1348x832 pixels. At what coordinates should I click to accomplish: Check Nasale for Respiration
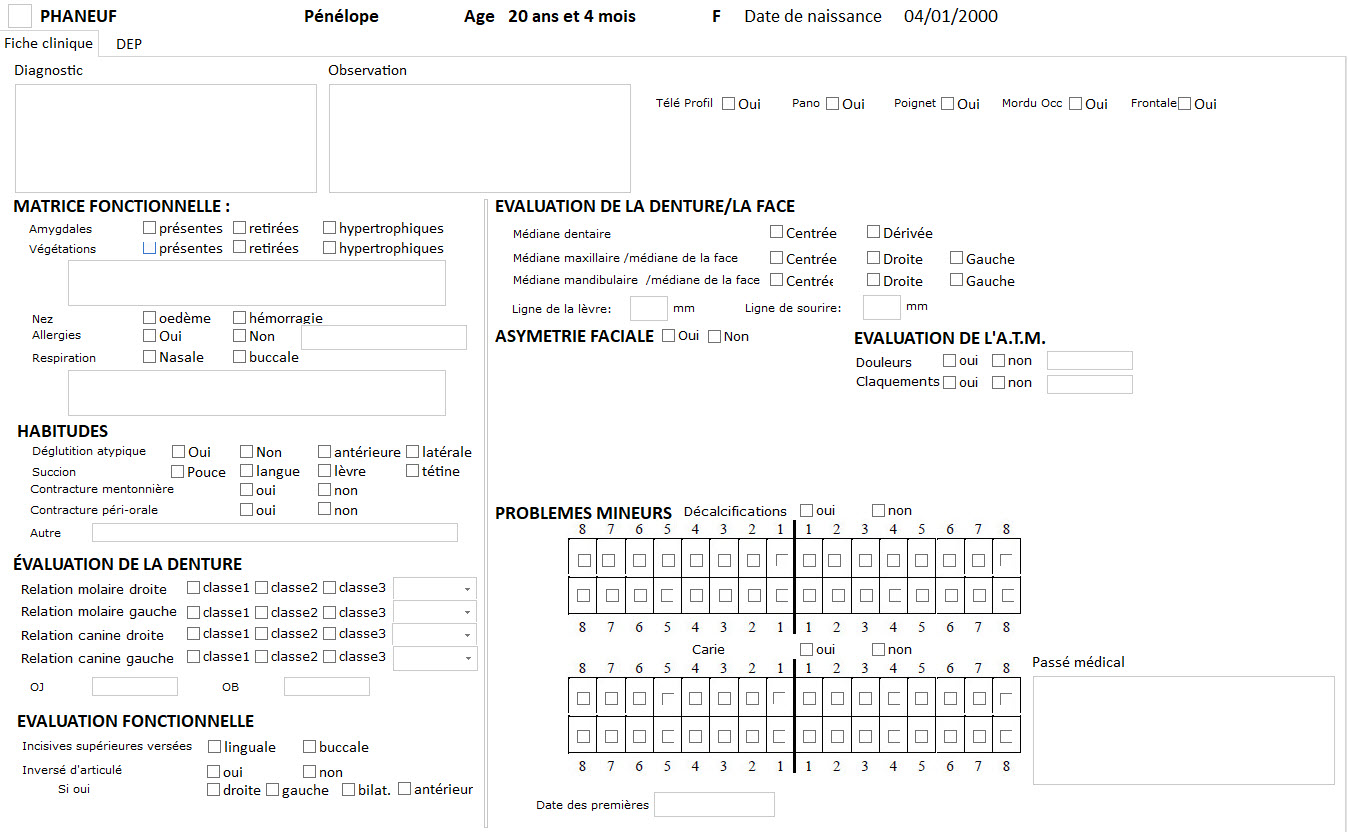point(148,356)
